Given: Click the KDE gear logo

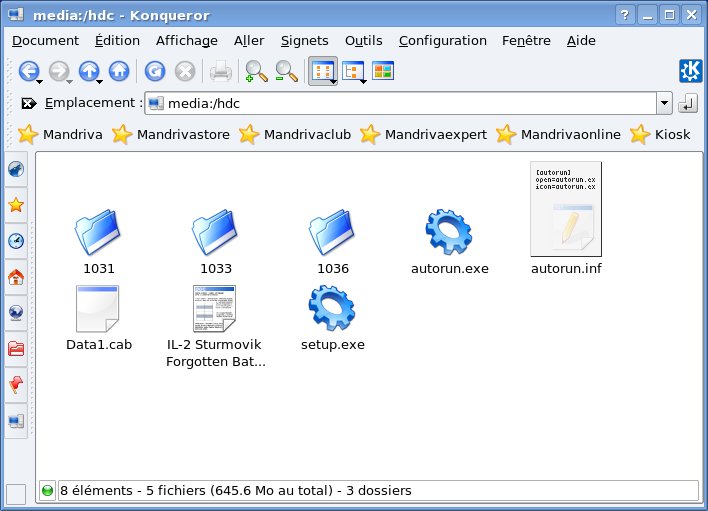Looking at the screenshot, I should 691,71.
